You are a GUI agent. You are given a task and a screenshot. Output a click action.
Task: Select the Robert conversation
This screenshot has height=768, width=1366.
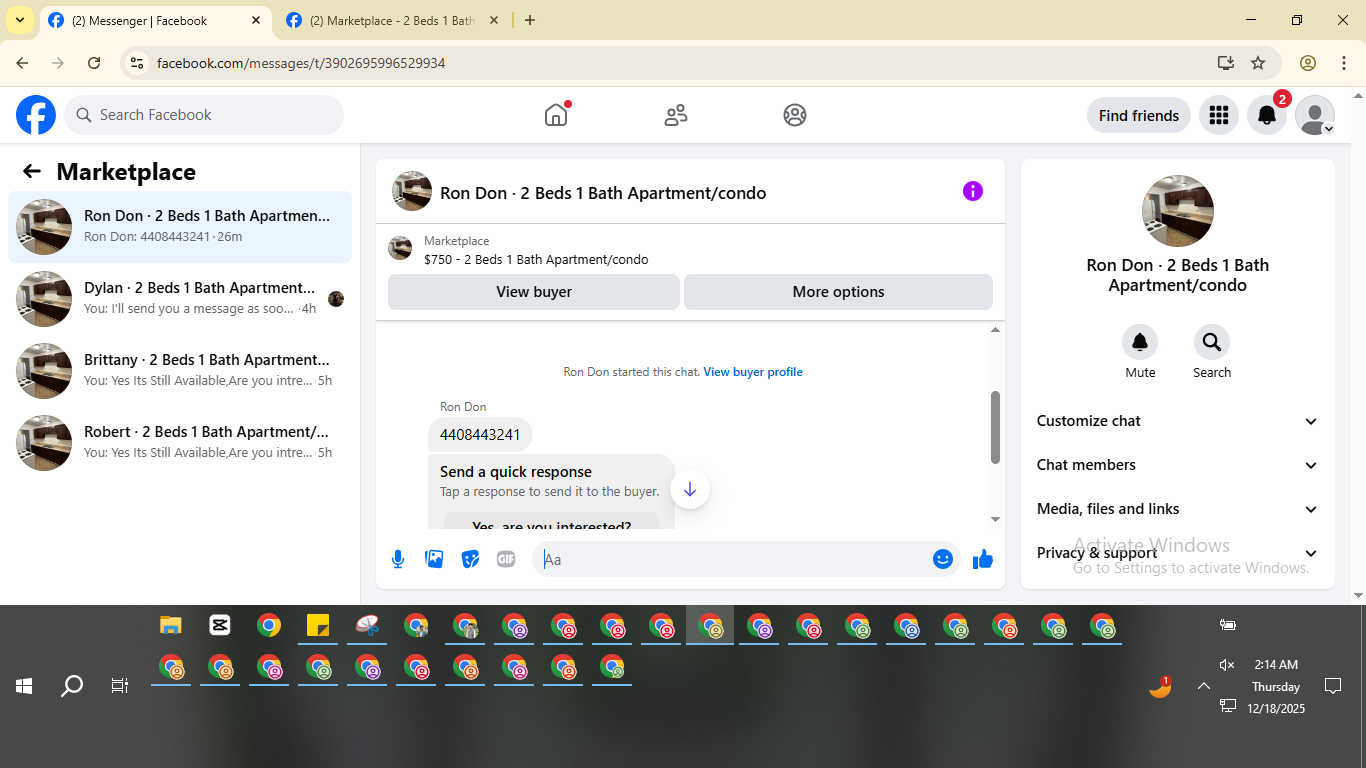[180, 443]
